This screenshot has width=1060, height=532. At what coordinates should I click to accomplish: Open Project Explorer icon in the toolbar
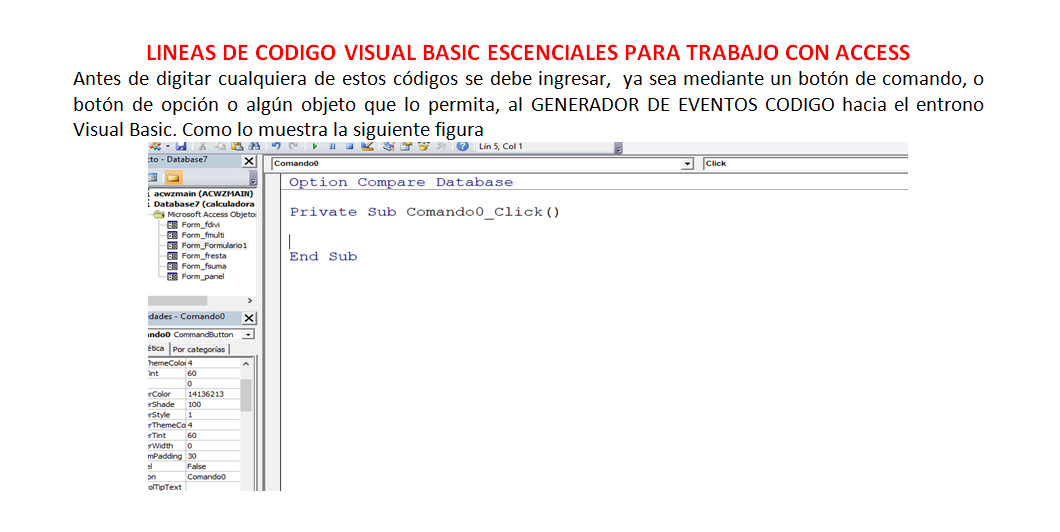coord(389,146)
